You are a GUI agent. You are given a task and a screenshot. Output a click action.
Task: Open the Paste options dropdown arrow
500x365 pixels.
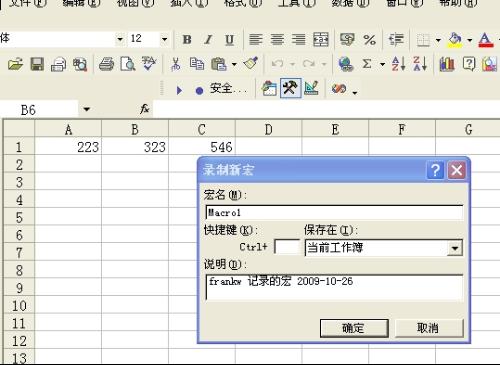pos(234,64)
